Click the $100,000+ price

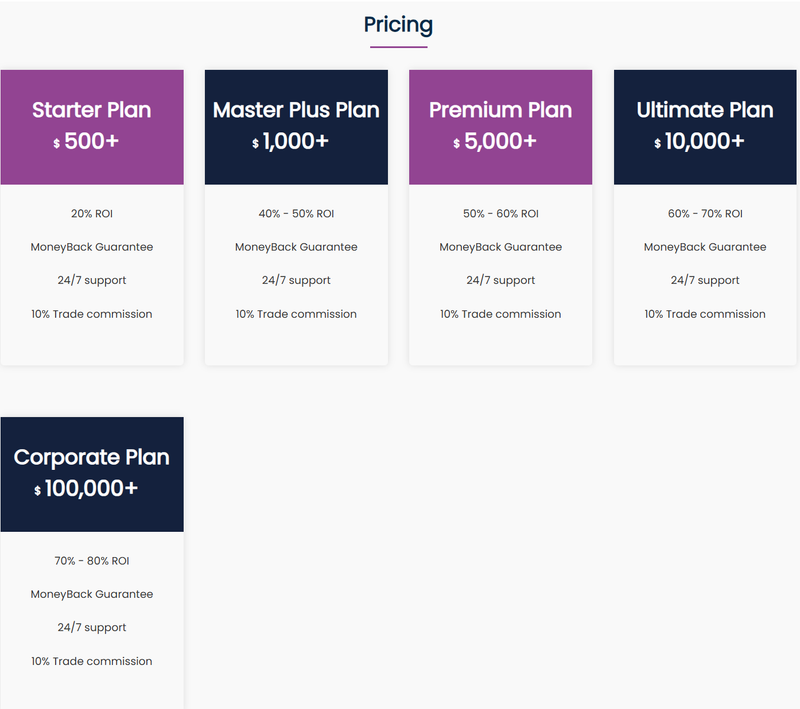[86, 489]
